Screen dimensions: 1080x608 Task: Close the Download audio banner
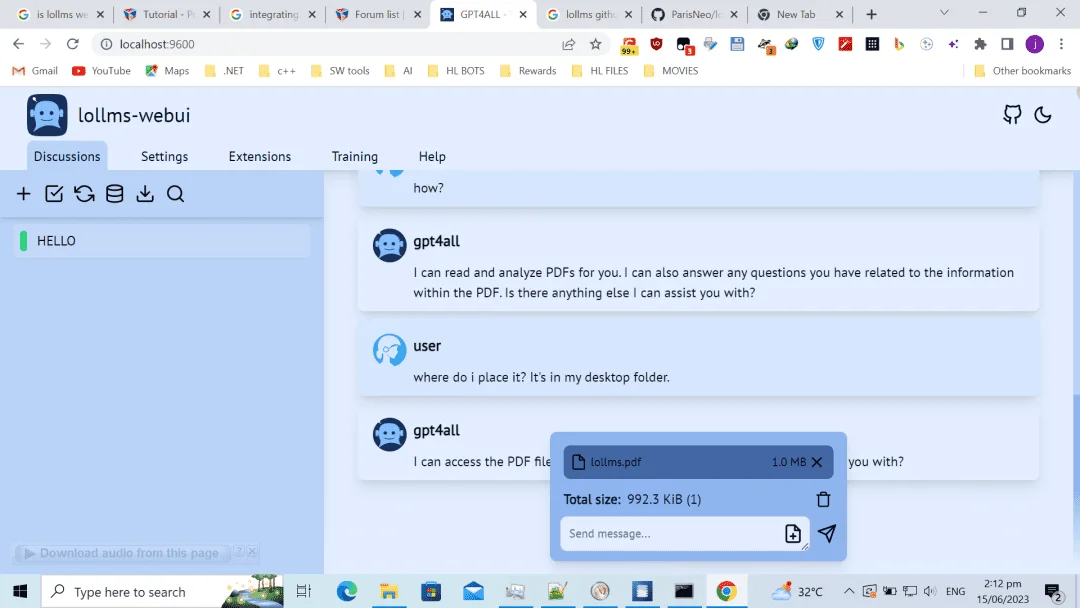[x=252, y=552]
